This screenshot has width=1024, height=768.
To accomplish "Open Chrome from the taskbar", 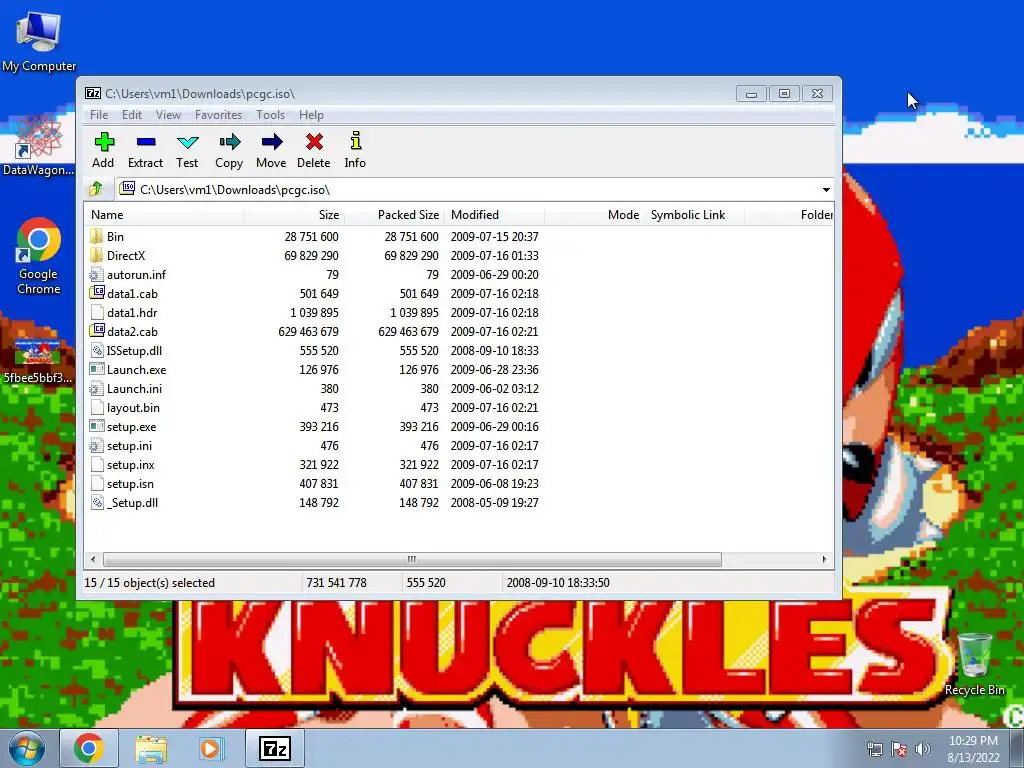I will [x=89, y=748].
